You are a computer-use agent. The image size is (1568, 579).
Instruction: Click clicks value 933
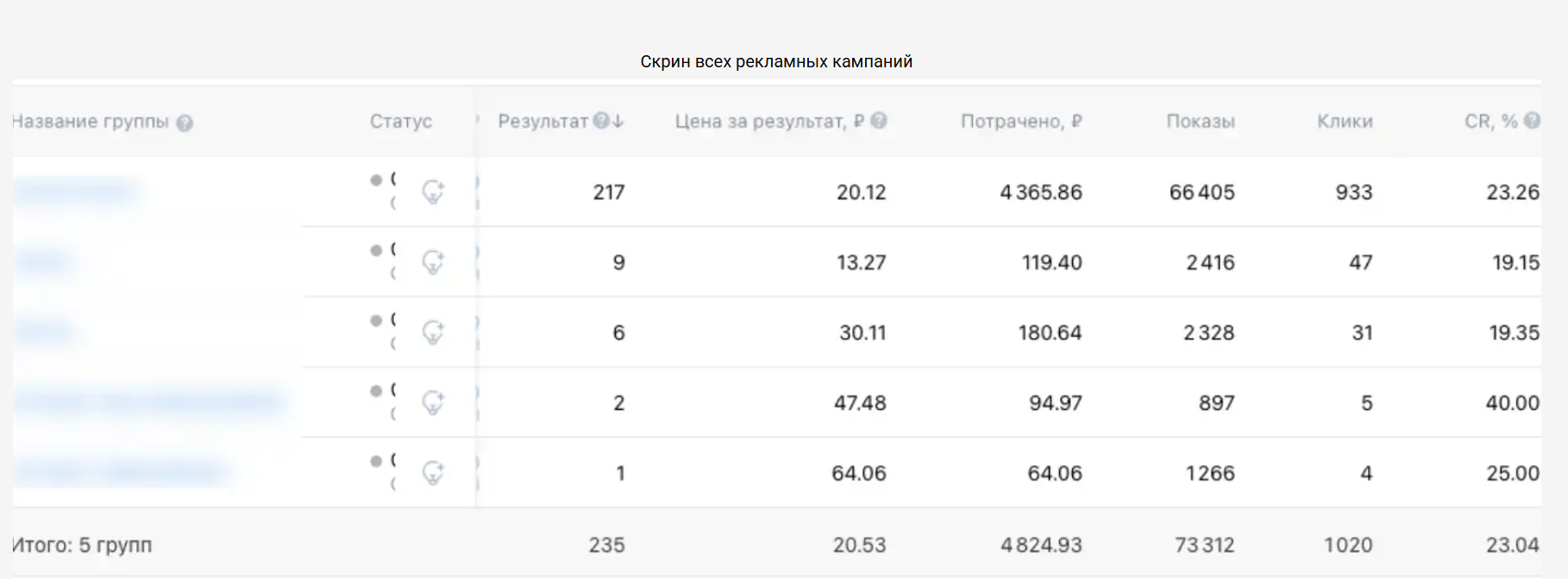(1354, 192)
